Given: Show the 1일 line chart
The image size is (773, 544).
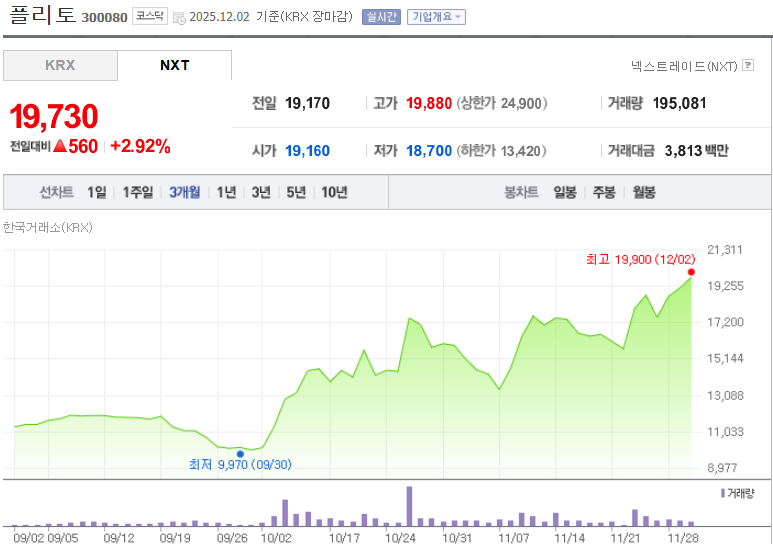Looking at the screenshot, I should coord(97,192).
